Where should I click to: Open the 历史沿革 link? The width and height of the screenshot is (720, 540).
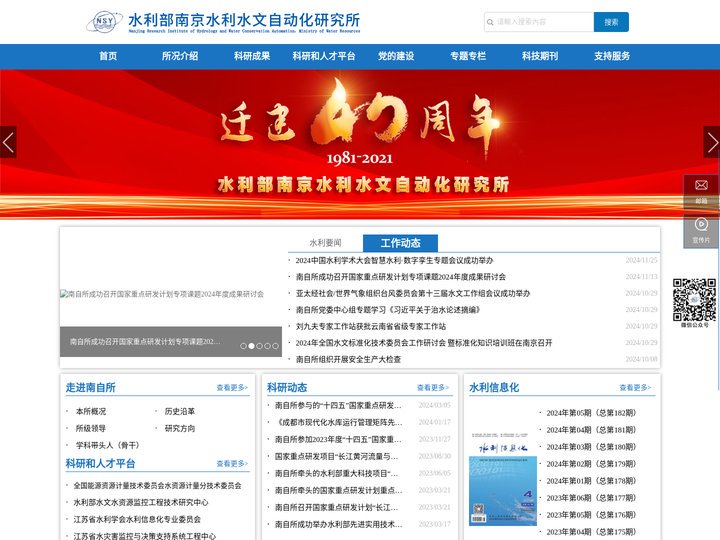[x=180, y=411]
